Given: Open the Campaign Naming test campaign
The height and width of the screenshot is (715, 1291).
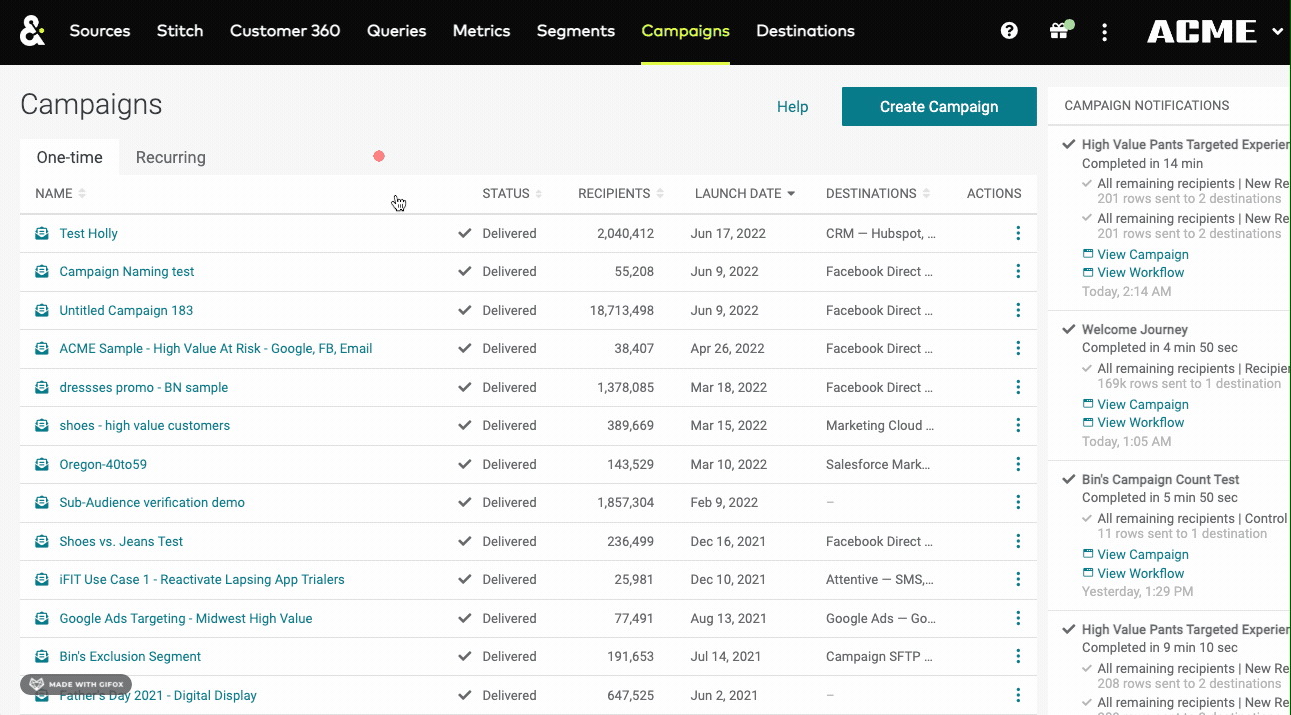Looking at the screenshot, I should pyautogui.click(x=127, y=271).
